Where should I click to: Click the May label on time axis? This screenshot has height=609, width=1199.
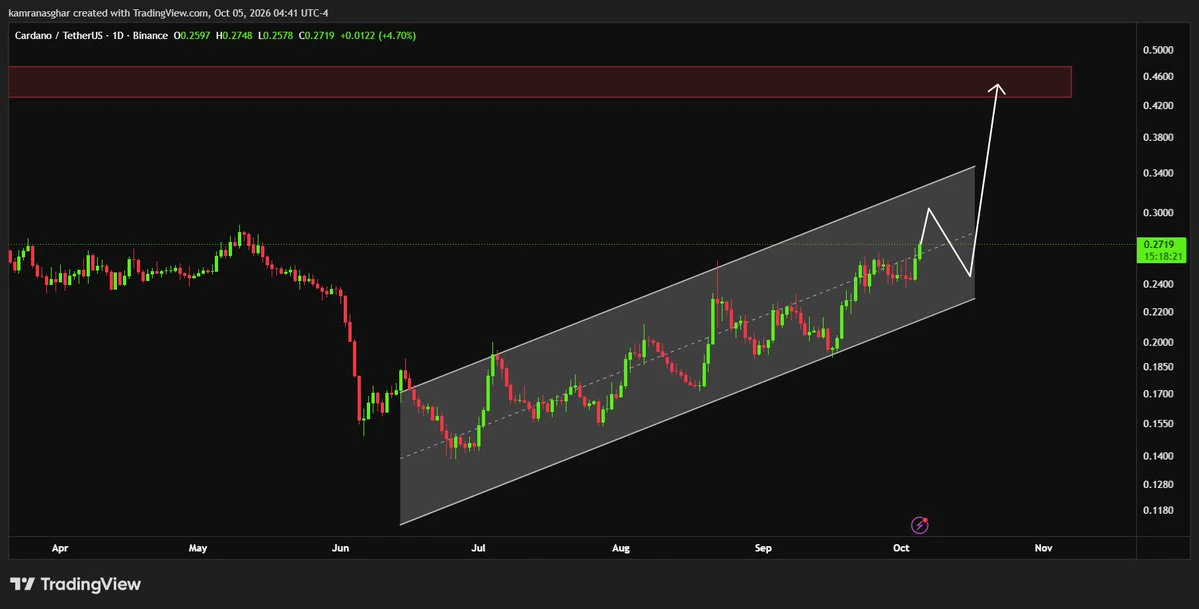pyautogui.click(x=198, y=549)
